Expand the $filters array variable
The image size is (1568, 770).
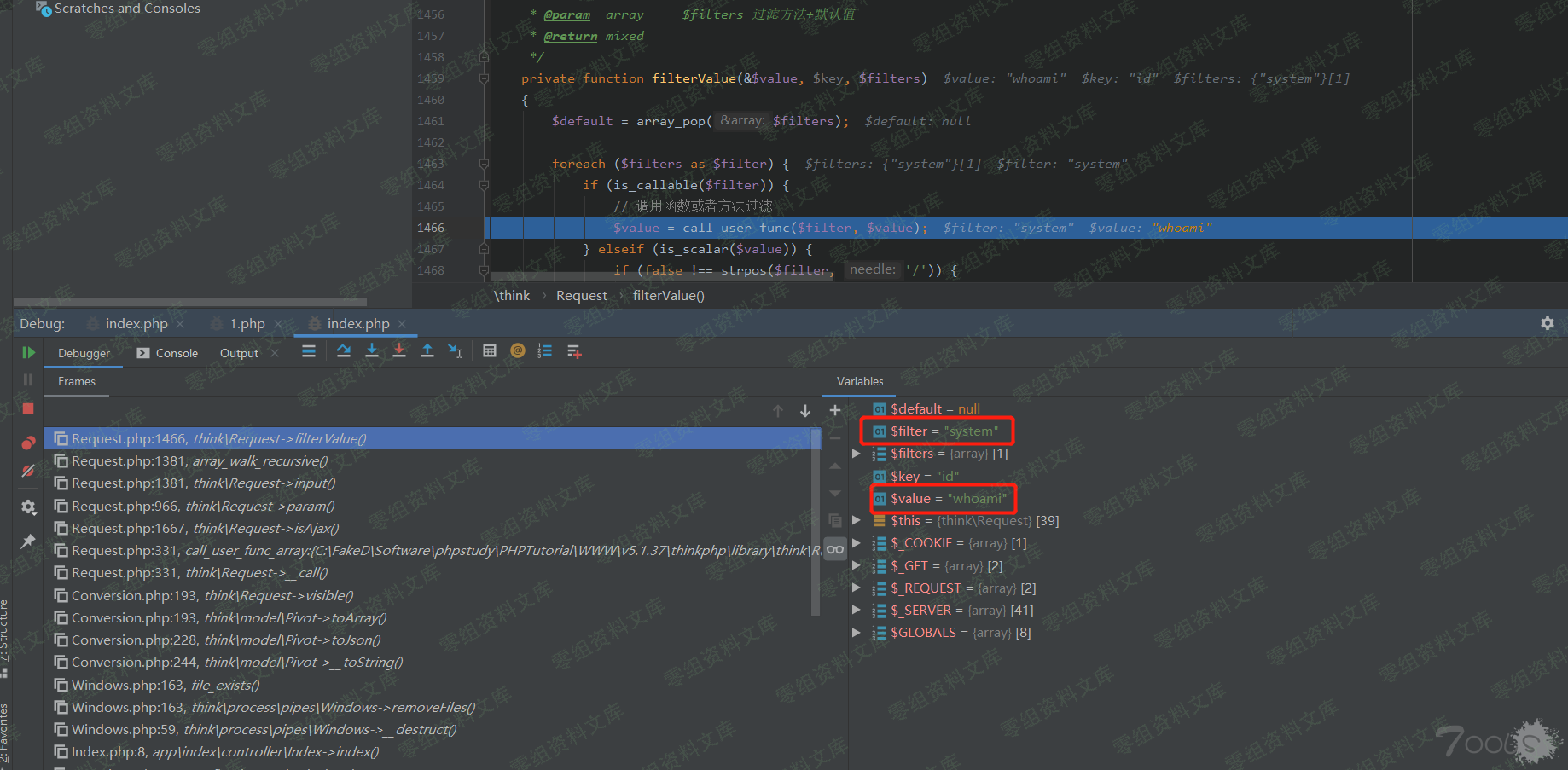[x=857, y=454]
